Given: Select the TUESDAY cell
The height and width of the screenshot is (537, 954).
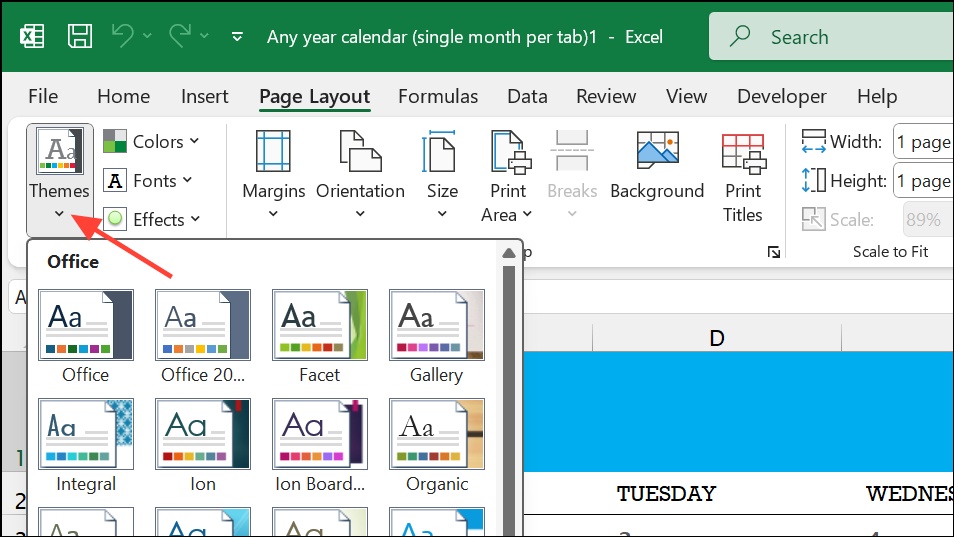Looking at the screenshot, I should point(666,493).
